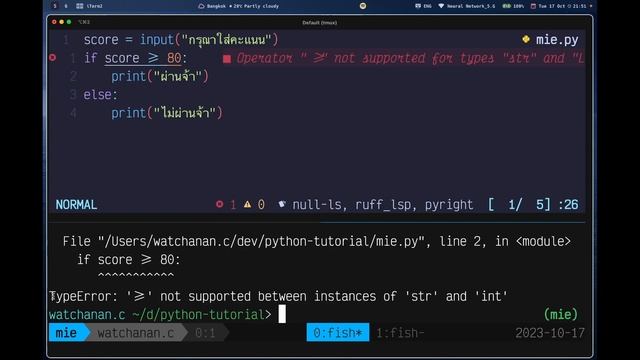Click the mie.py file name in winbar

(x=557, y=40)
